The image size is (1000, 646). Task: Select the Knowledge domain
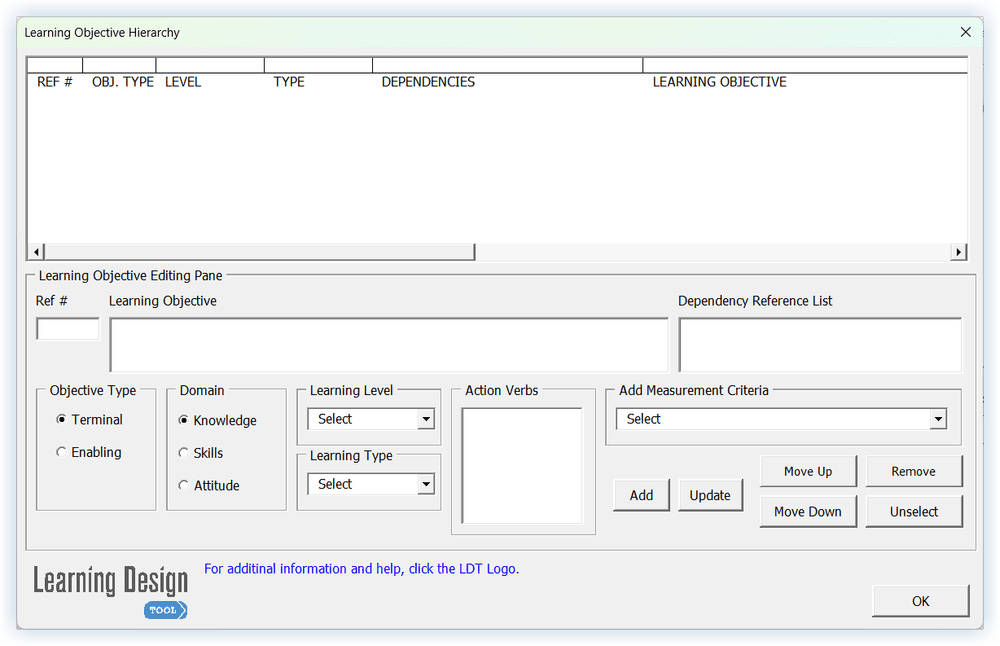[x=182, y=420]
